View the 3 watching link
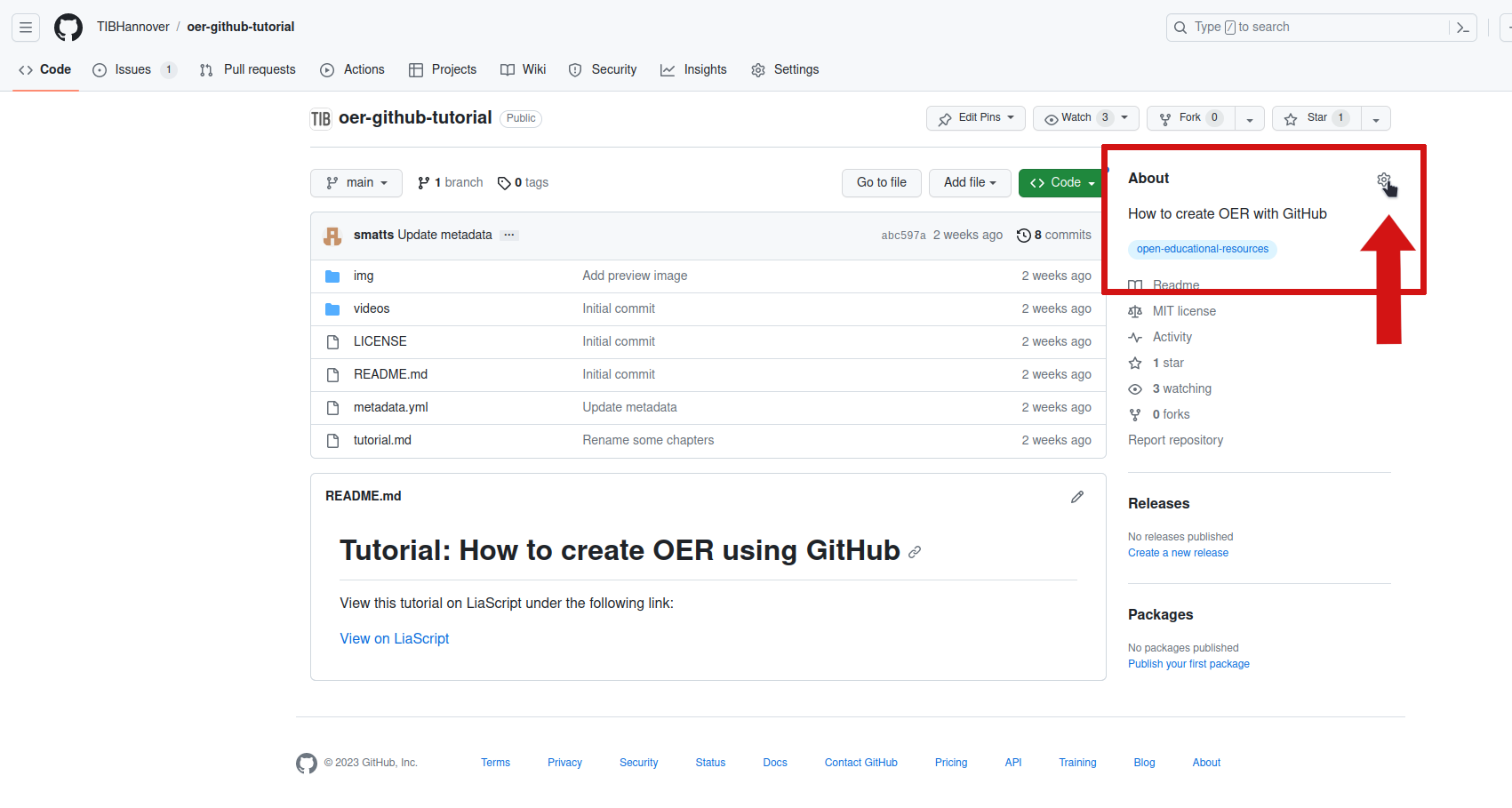This screenshot has height=808, width=1512. tap(1170, 389)
